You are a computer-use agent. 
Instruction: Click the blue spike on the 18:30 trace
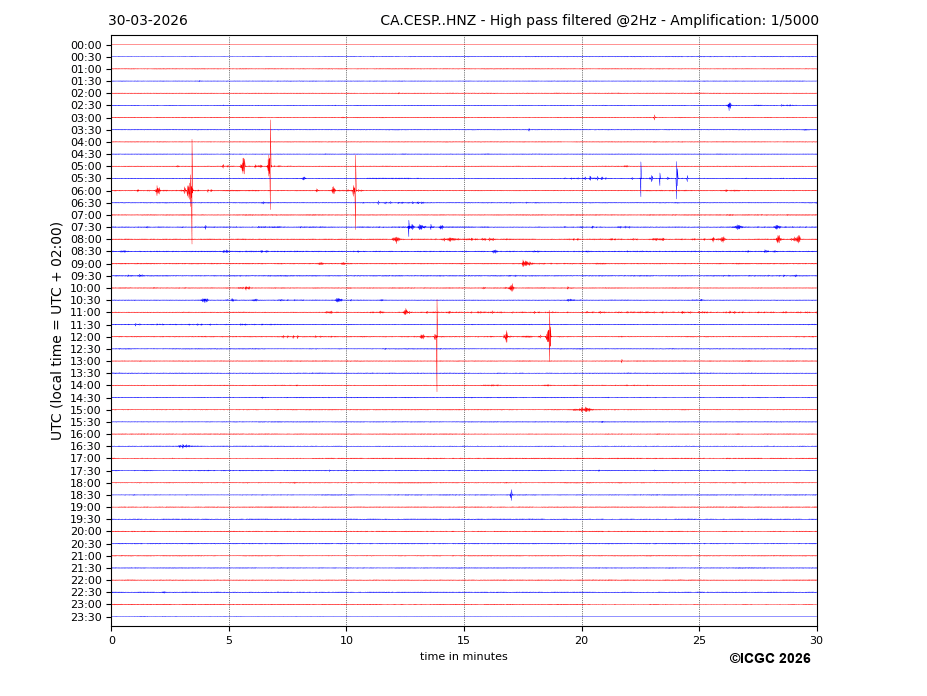click(x=511, y=494)
